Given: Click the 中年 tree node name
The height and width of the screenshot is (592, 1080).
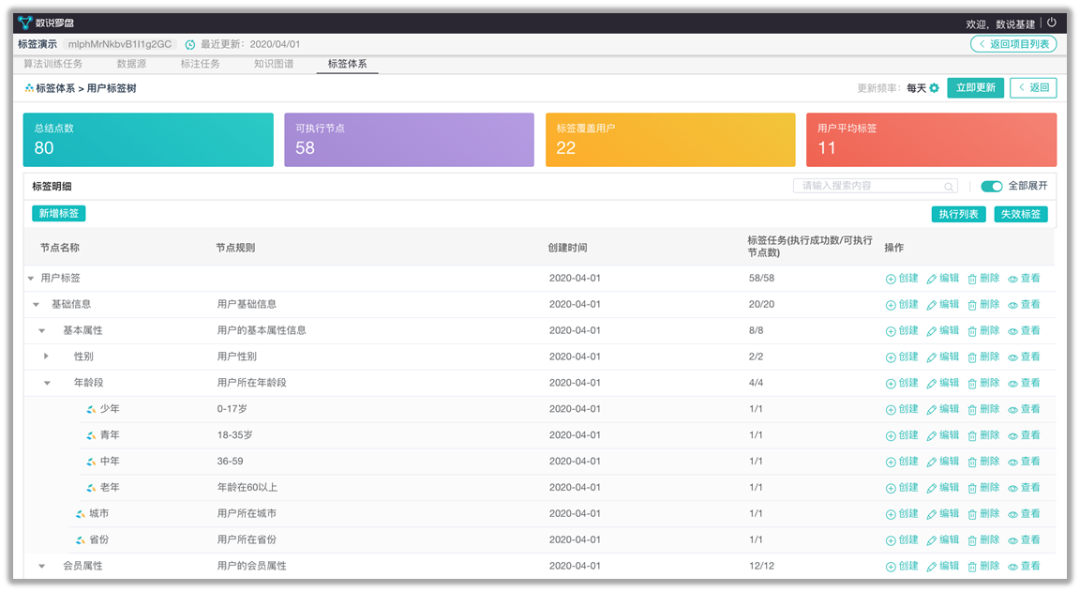Looking at the screenshot, I should tap(110, 462).
